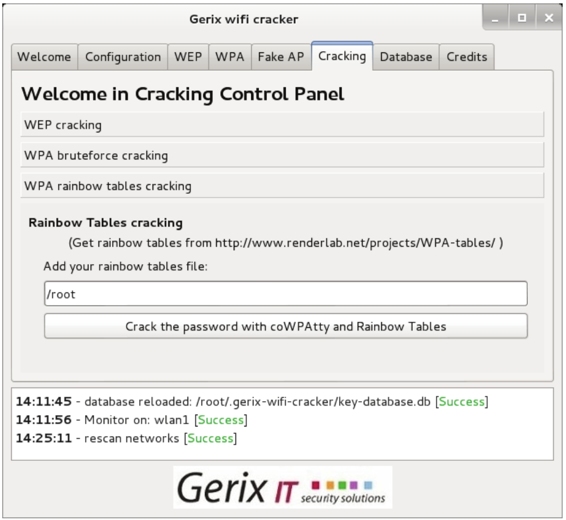The width and height of the screenshot is (566, 520).
Task: Open the Fake AP tab
Action: [281, 57]
